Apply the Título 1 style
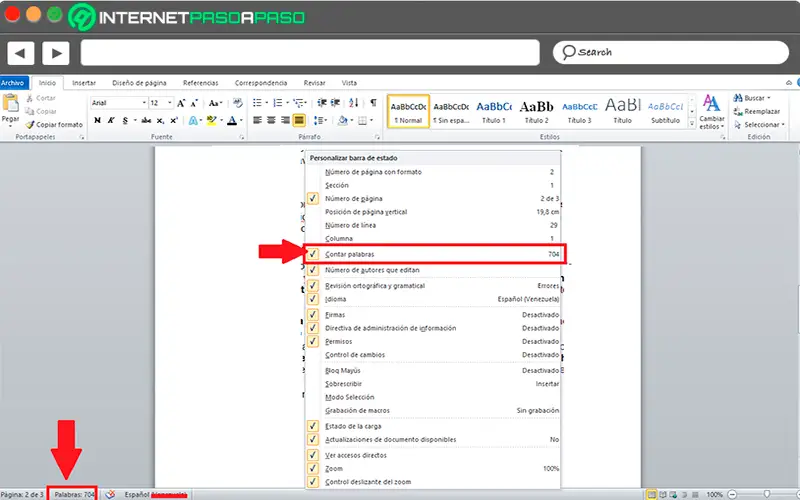The image size is (800, 500). (x=494, y=112)
